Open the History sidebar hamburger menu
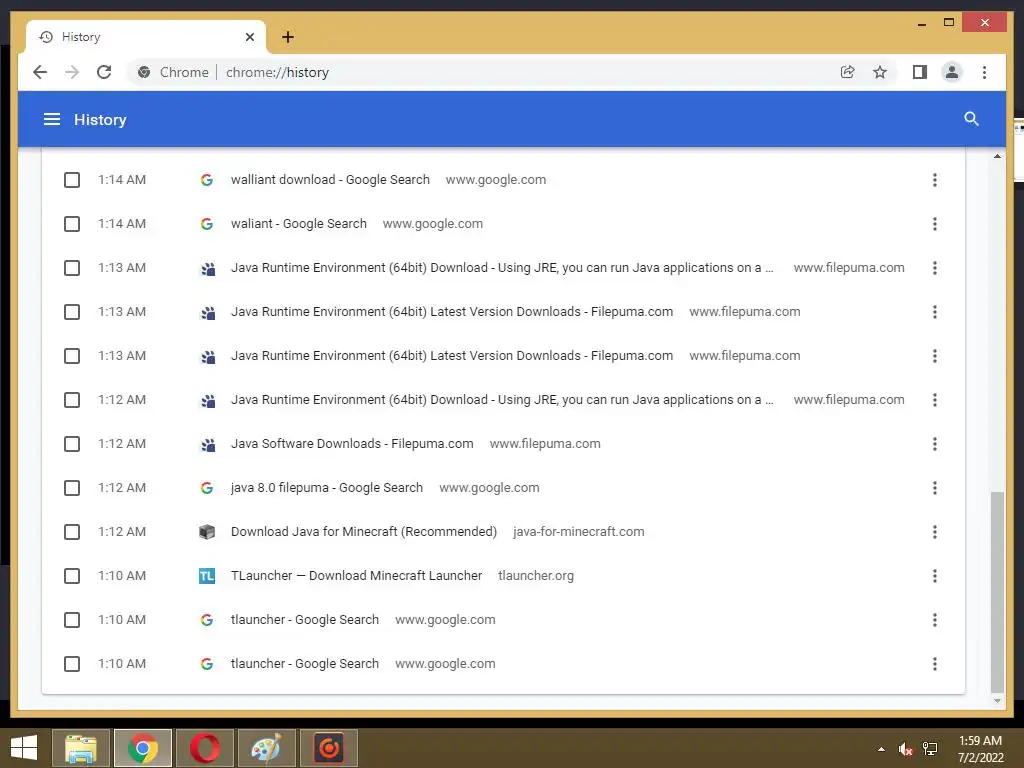Viewport: 1024px width, 768px height. (x=52, y=120)
